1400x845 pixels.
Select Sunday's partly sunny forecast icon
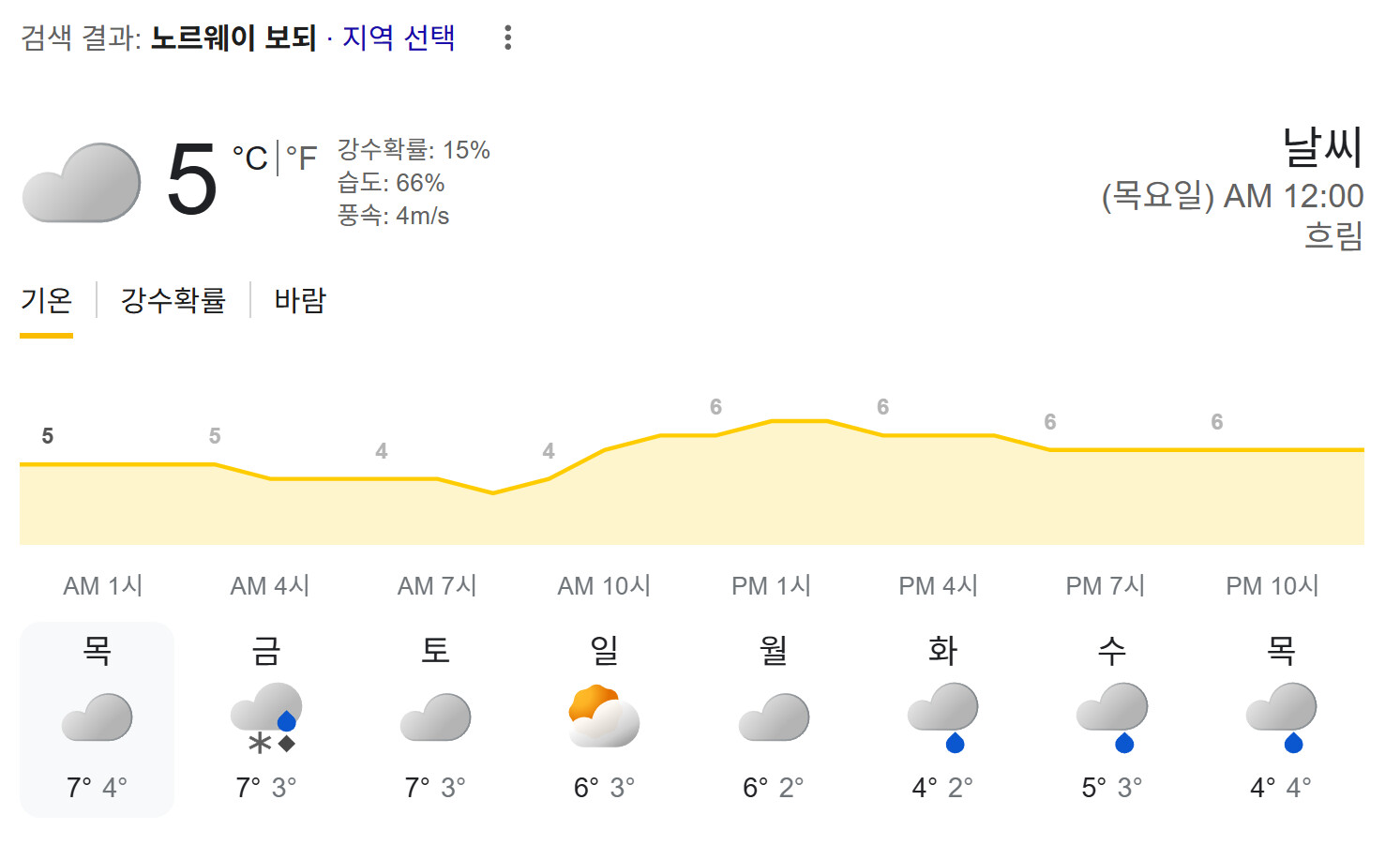604,717
